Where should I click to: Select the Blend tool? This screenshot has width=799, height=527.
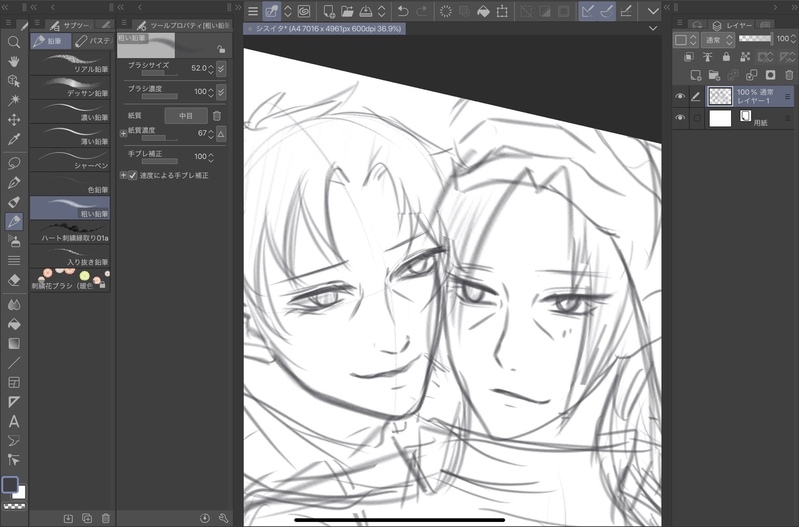[14, 305]
